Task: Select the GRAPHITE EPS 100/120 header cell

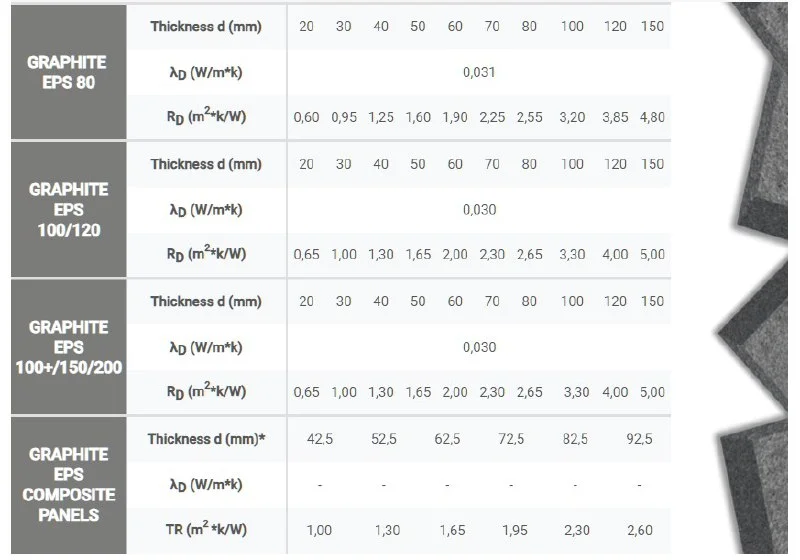Action: pos(68,209)
